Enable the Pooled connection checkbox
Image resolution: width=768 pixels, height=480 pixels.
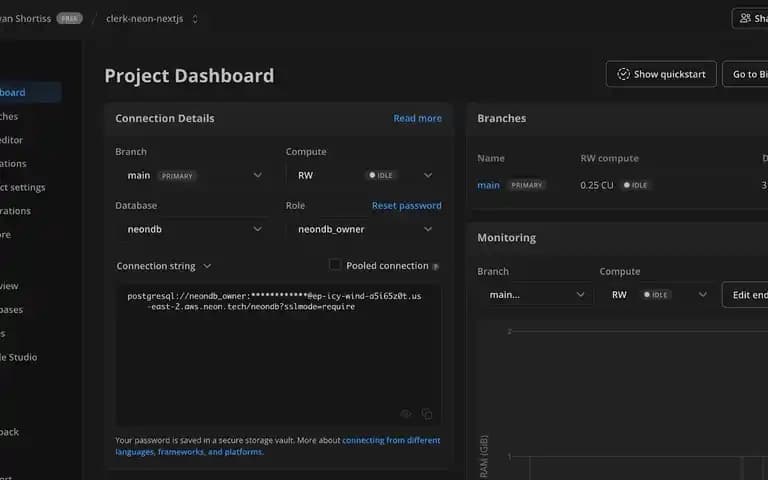tap(335, 265)
